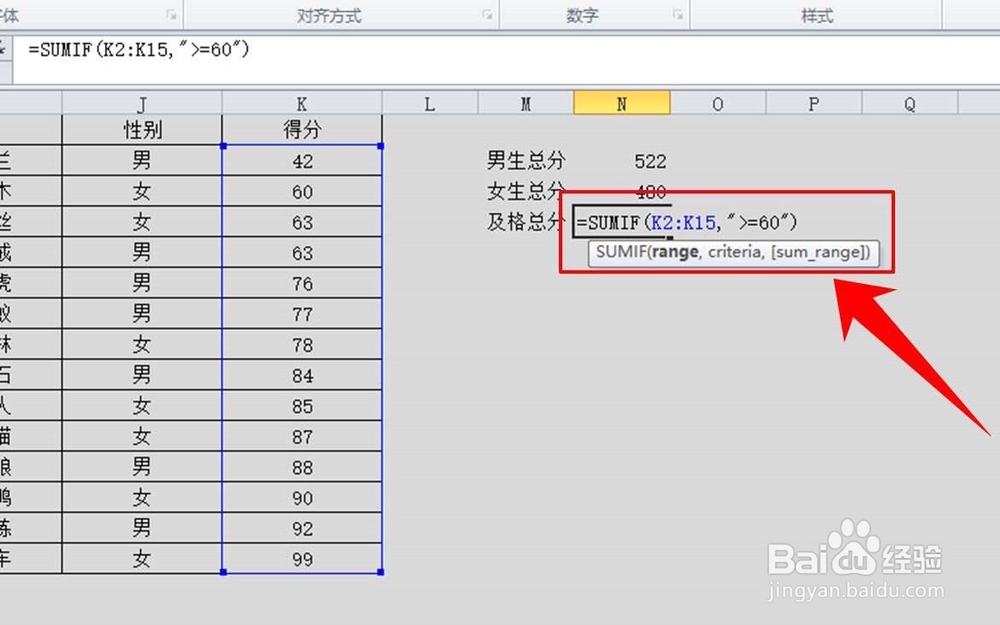Open the 数字 group dialog launcher
The height and width of the screenshot is (625, 1000).
(679, 14)
